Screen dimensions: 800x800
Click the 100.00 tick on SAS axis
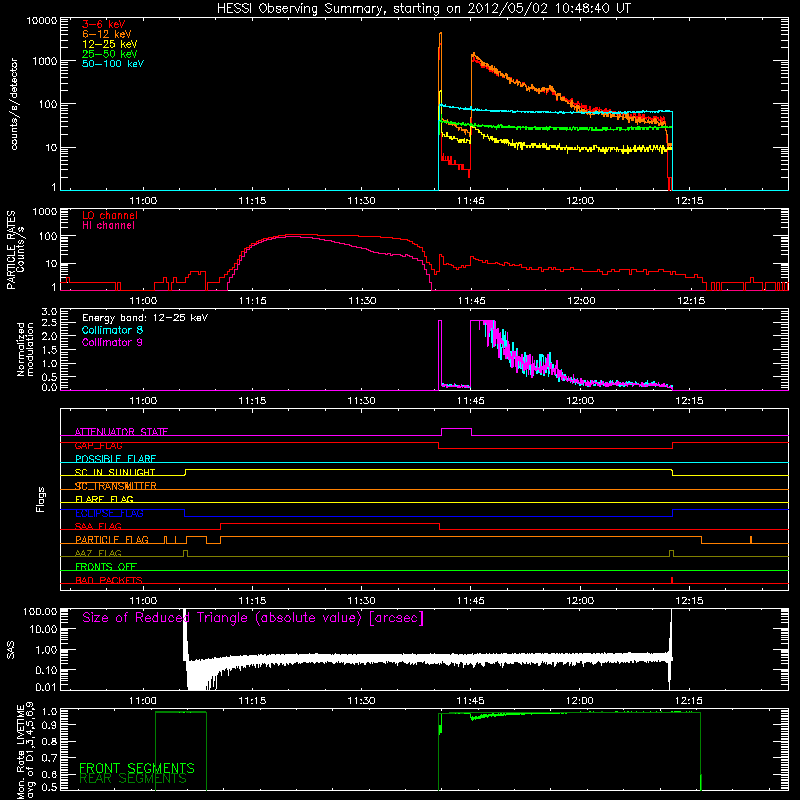coord(40,611)
